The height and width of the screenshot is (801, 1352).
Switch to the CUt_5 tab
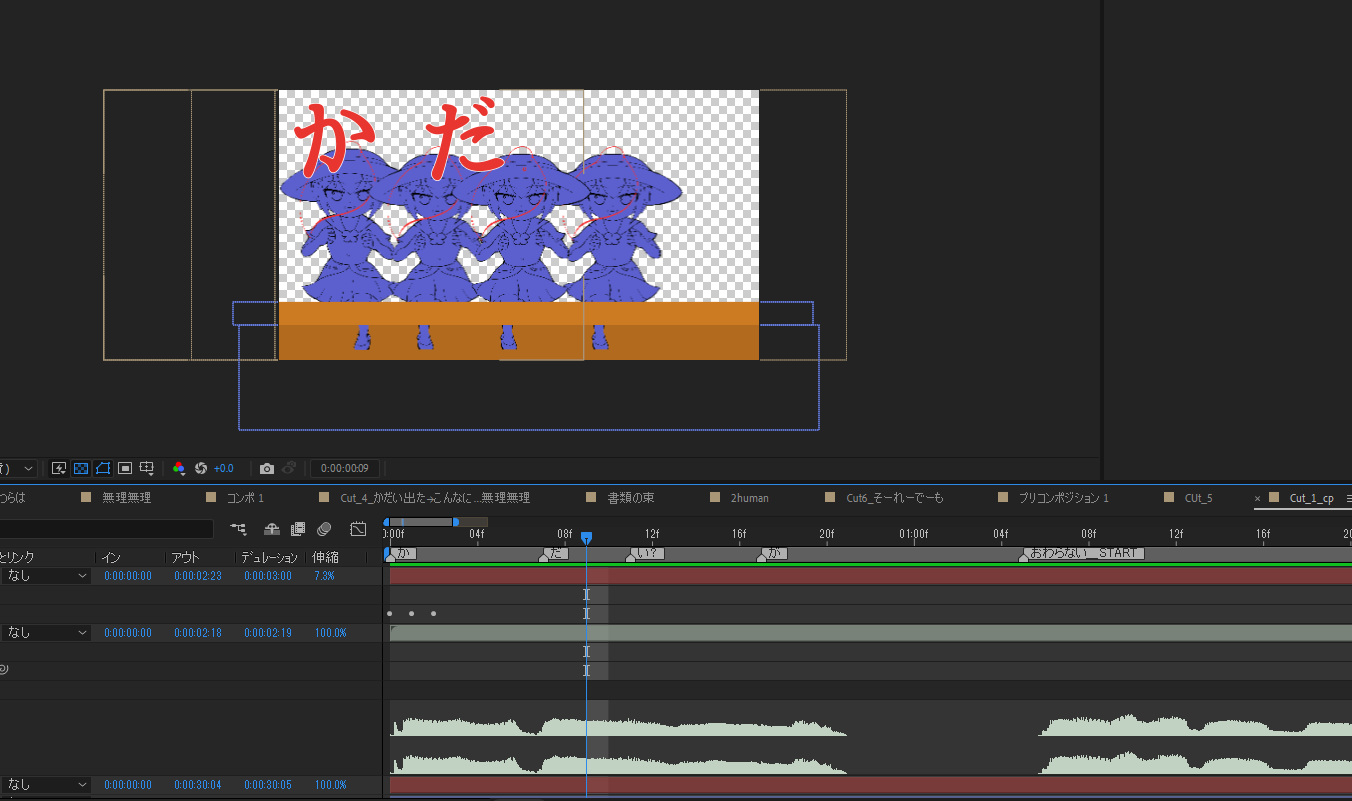coord(1199,498)
